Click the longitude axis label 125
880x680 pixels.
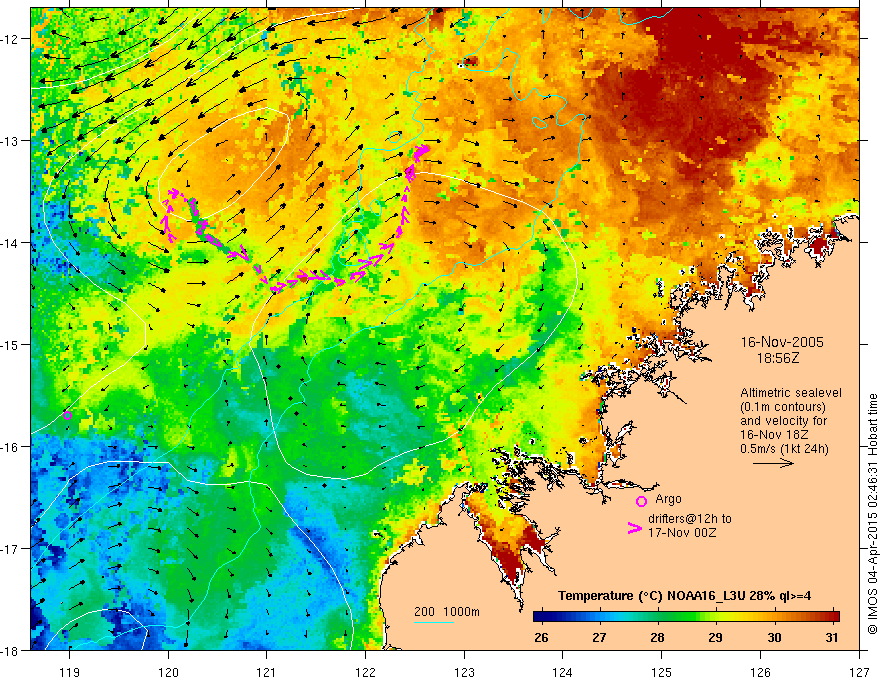point(661,672)
